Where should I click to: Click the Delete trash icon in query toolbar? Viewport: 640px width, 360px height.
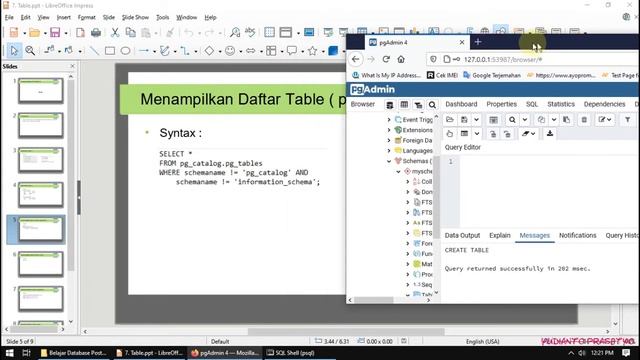[584, 120]
